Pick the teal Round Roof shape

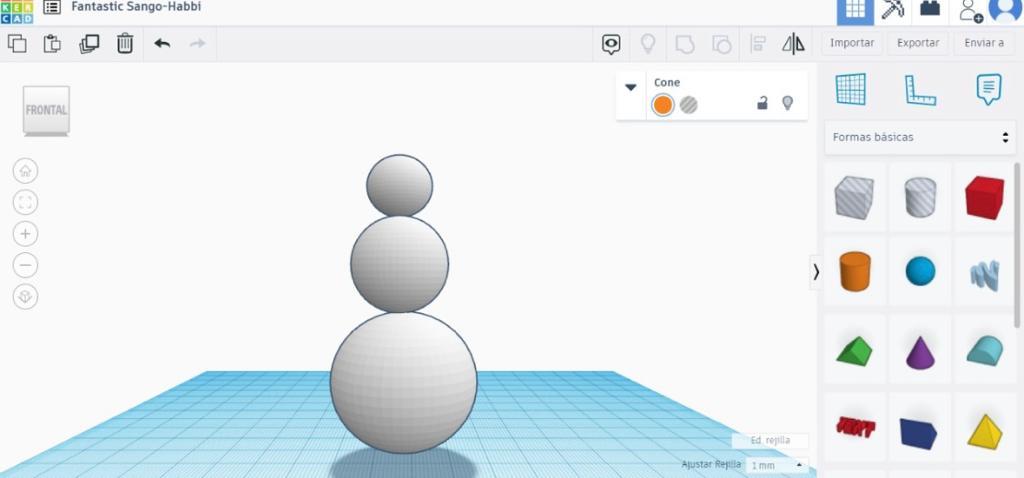coord(985,351)
